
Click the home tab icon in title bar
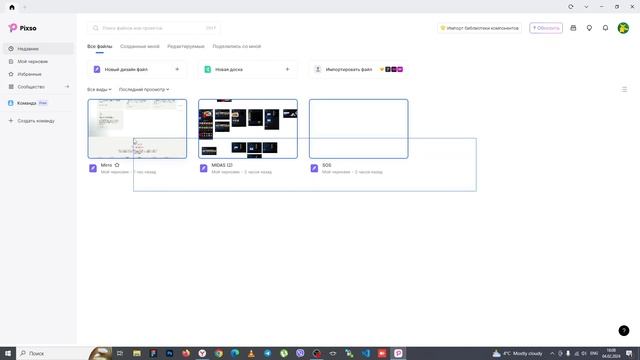point(12,7)
